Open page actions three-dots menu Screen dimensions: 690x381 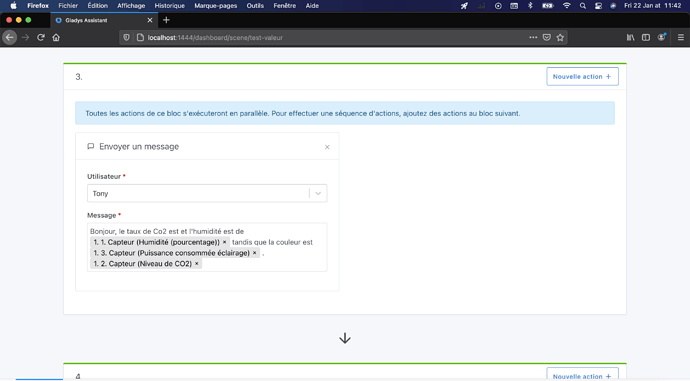coord(533,37)
